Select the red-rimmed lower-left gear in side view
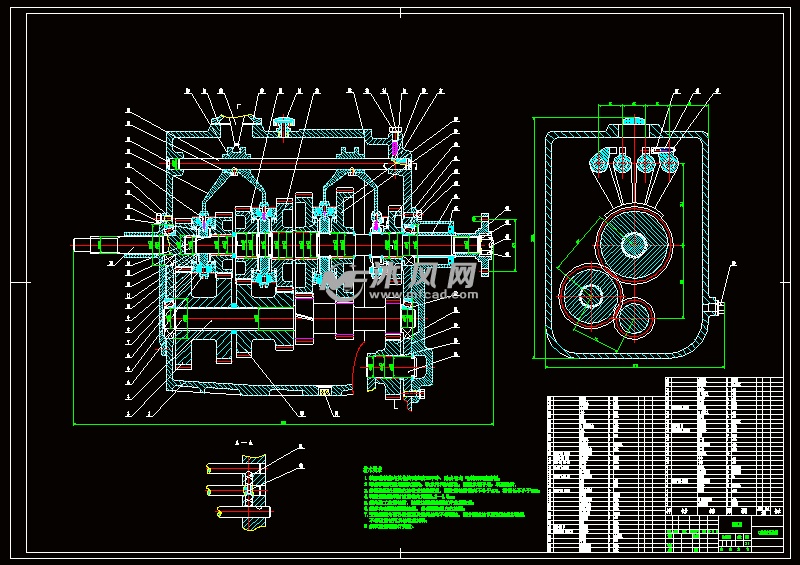Viewport: 800px width, 565px height. 590,296
